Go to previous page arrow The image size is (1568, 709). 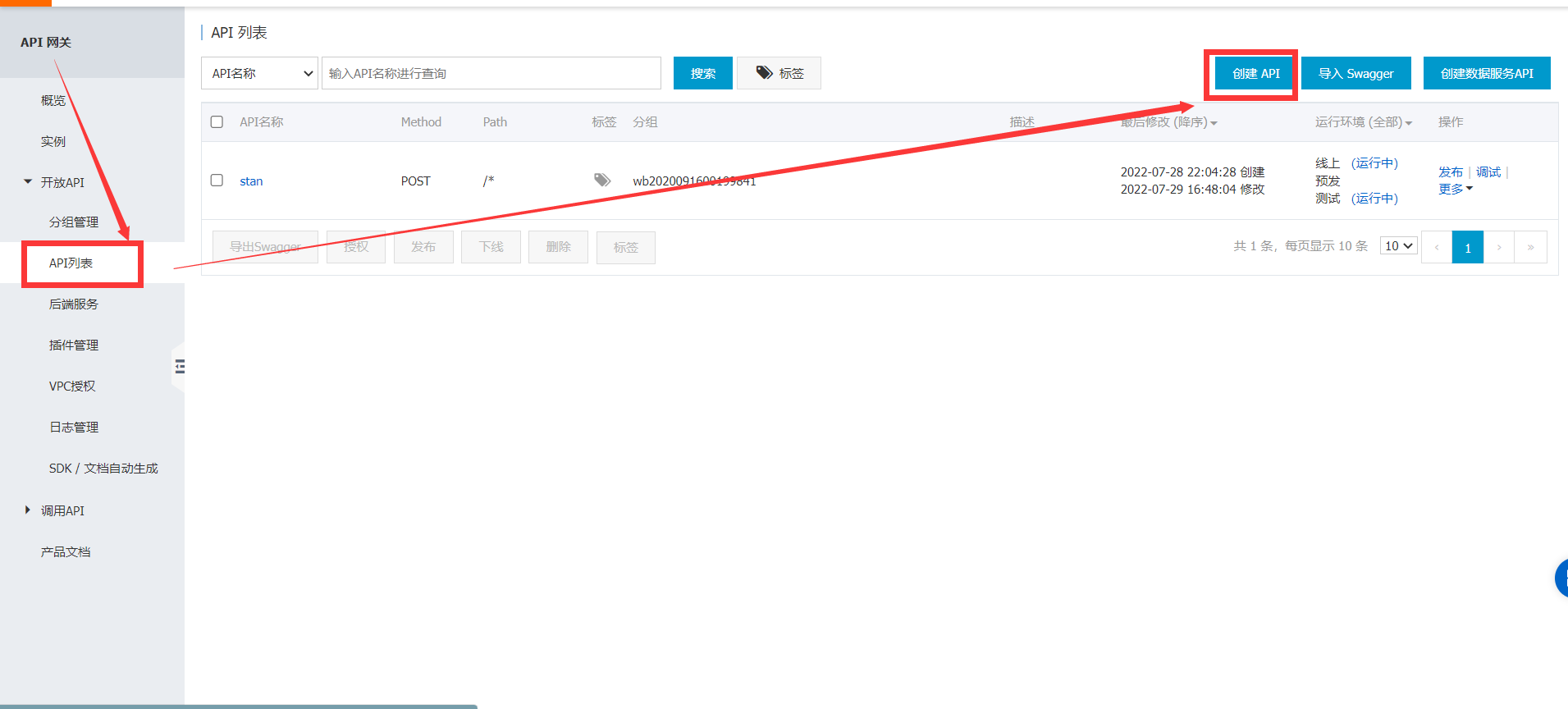click(1437, 247)
